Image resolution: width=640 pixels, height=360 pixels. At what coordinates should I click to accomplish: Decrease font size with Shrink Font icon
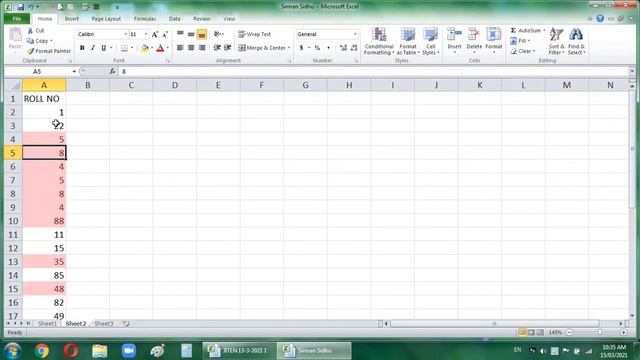[x=165, y=34]
